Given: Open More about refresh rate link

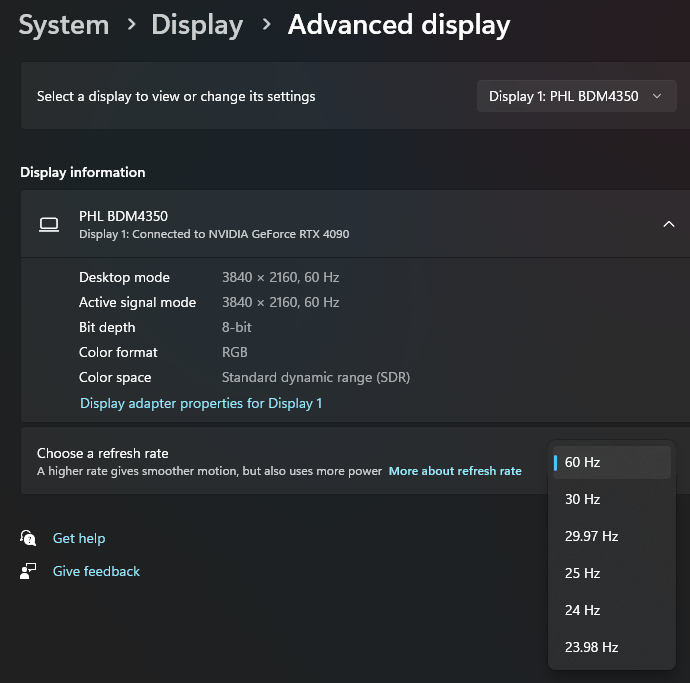Looking at the screenshot, I should 455,471.
